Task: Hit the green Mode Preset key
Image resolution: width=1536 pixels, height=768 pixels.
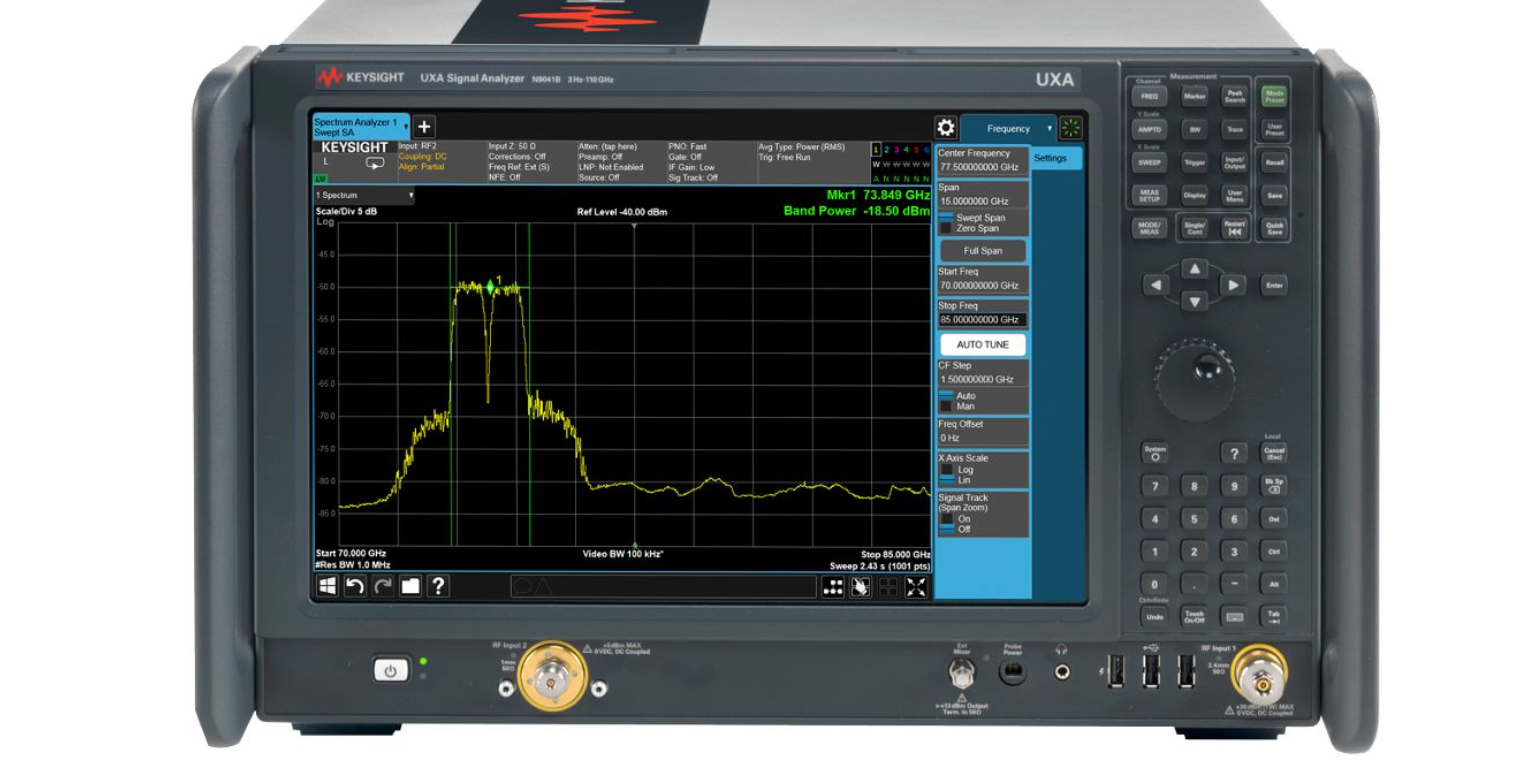Action: point(1274,96)
